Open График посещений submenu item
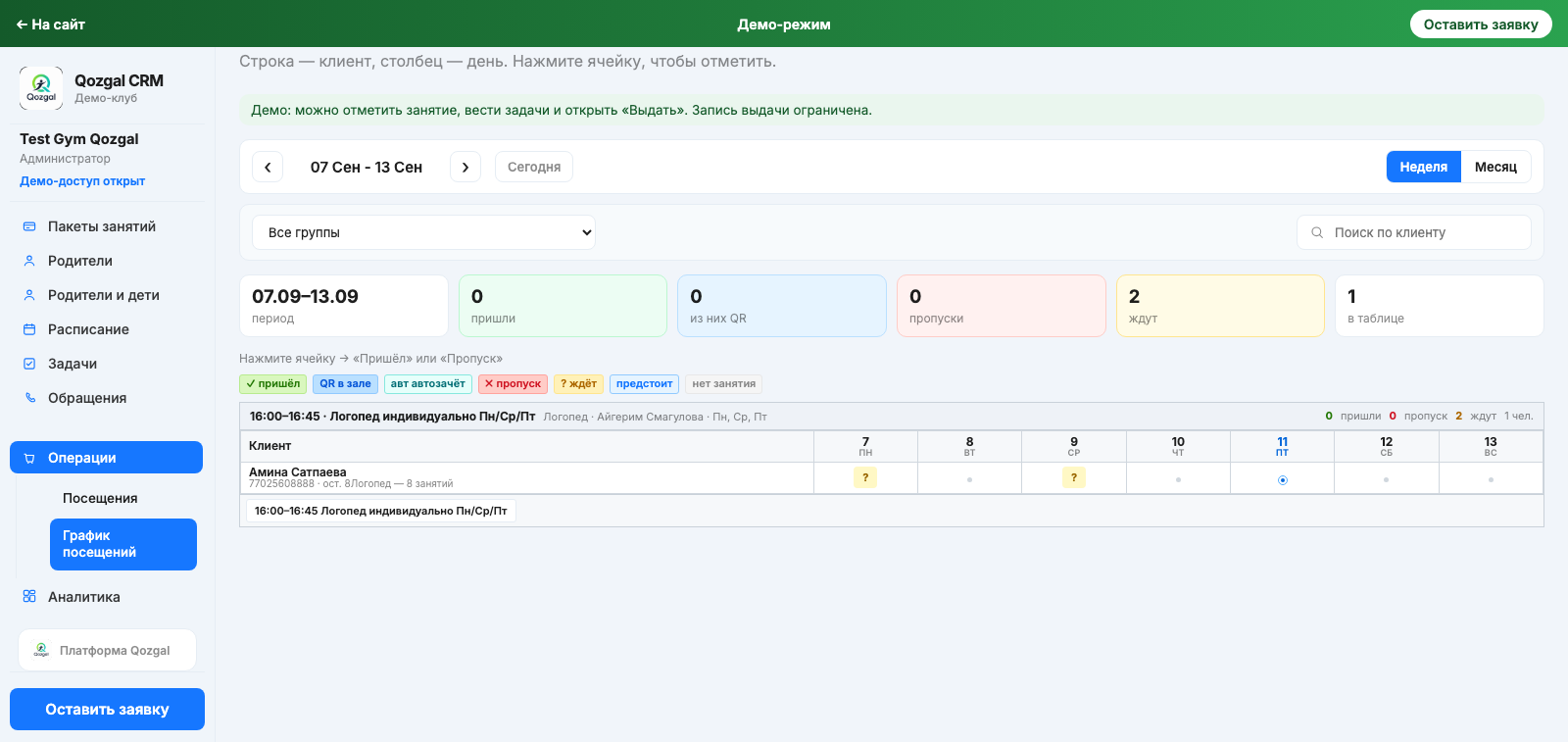 (x=123, y=544)
